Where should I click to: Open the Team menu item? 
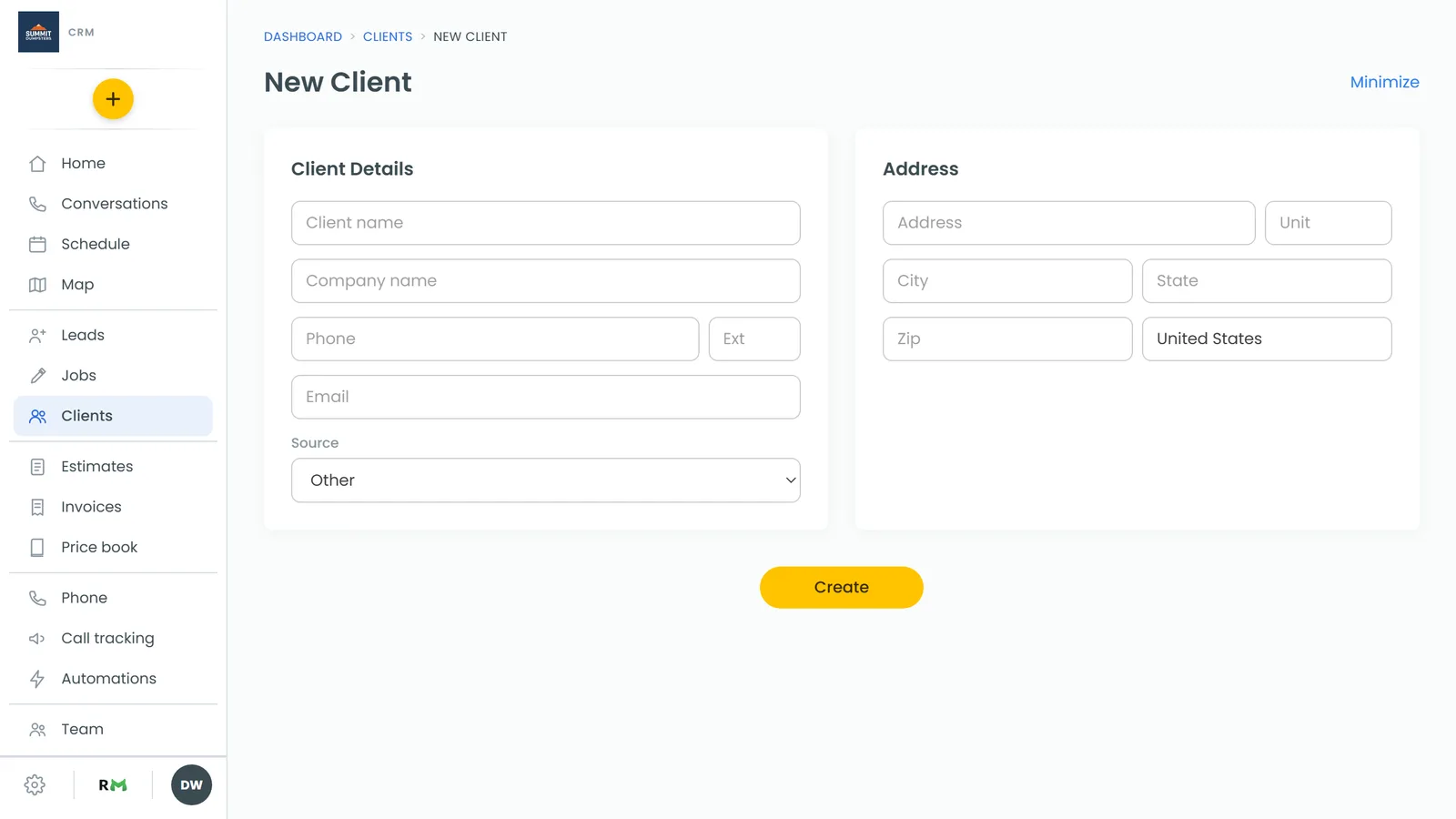tap(113, 729)
